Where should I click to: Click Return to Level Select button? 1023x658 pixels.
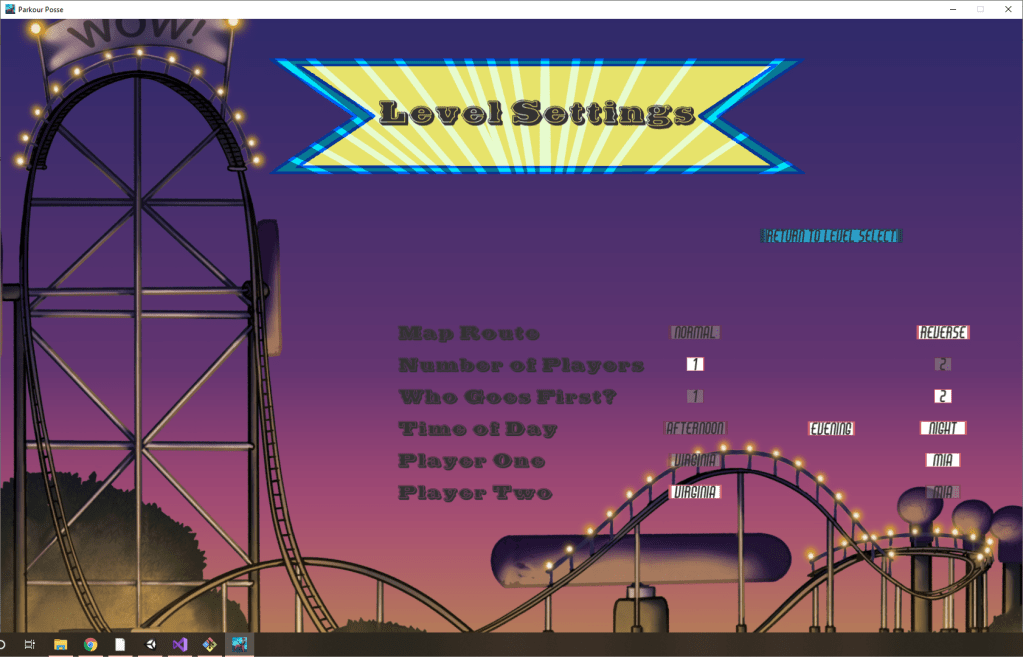831,236
